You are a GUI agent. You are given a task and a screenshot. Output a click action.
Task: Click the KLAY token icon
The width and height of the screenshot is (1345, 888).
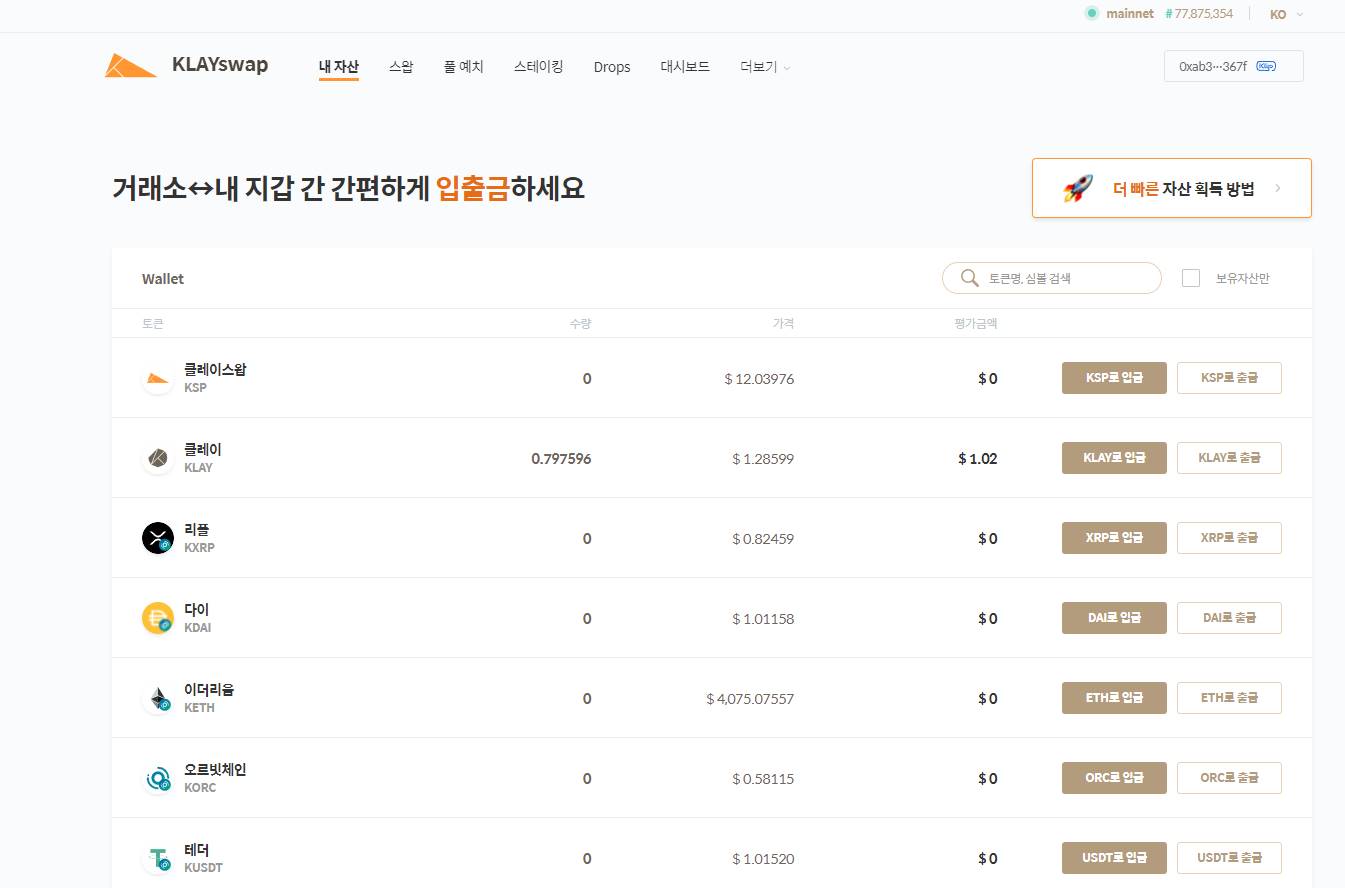[x=158, y=458]
